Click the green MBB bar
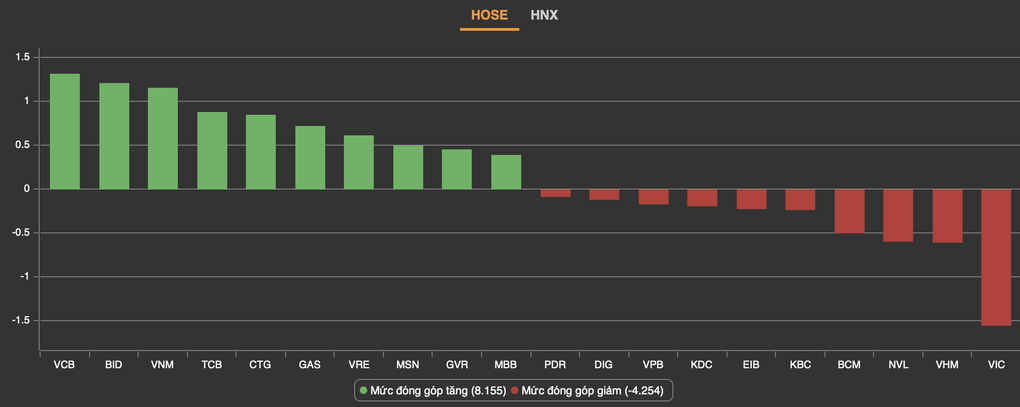 (x=506, y=172)
